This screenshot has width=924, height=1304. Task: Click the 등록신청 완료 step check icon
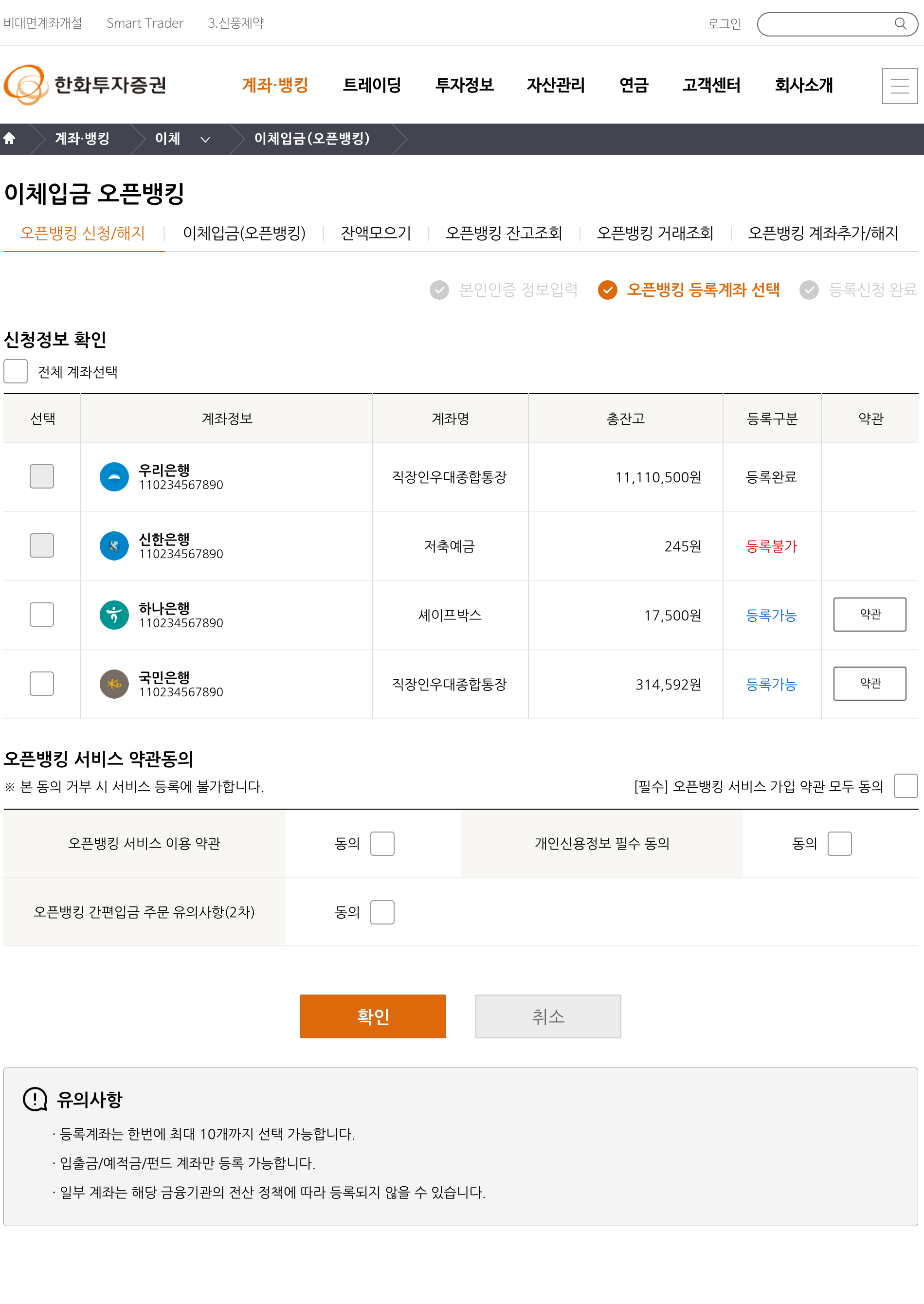(x=809, y=290)
